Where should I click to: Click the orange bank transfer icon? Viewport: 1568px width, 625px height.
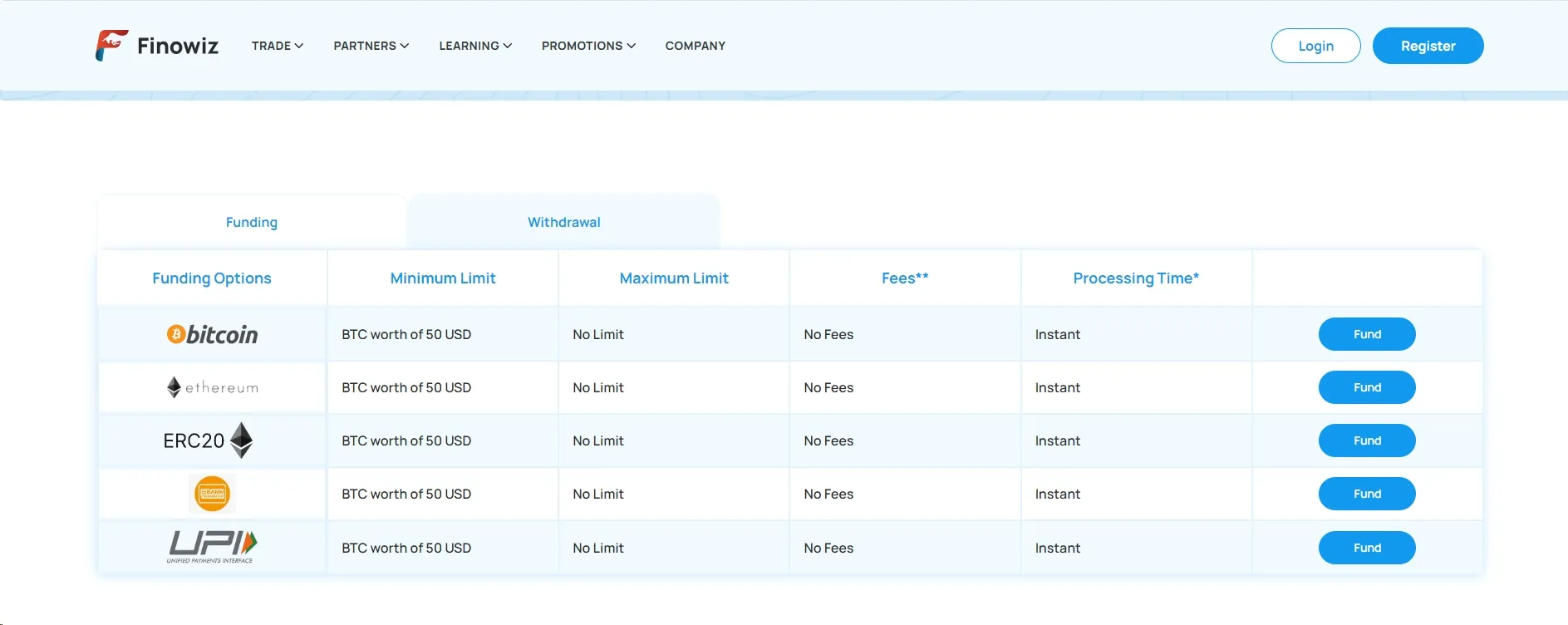[x=212, y=494]
